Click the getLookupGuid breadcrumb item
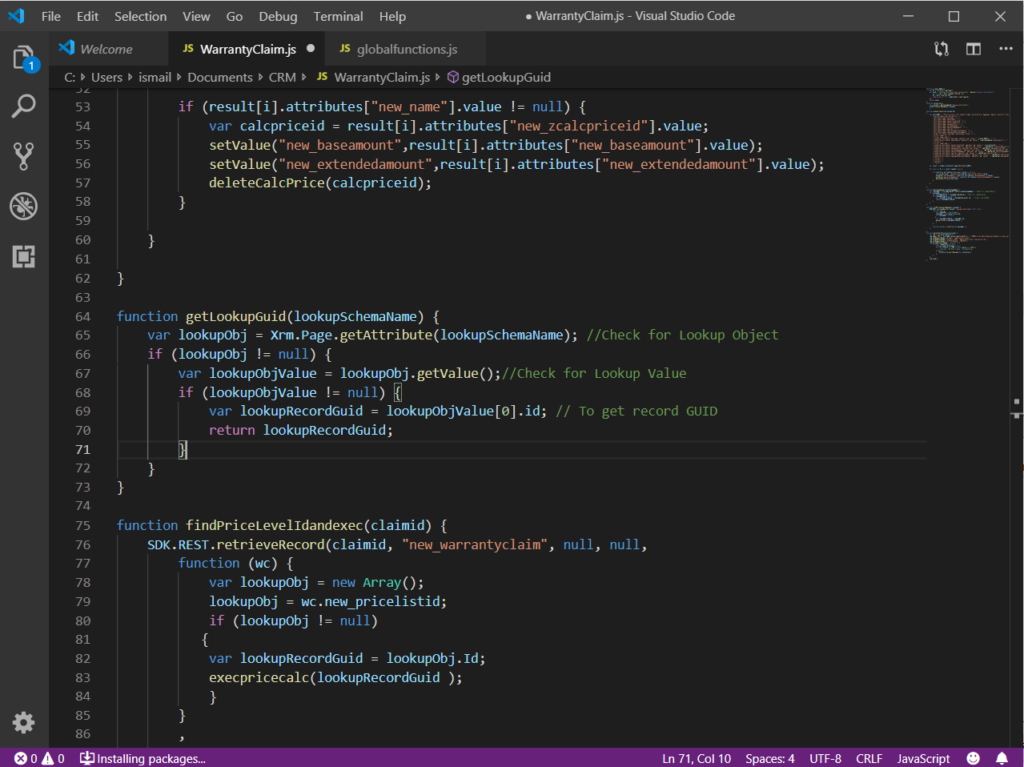 (505, 77)
